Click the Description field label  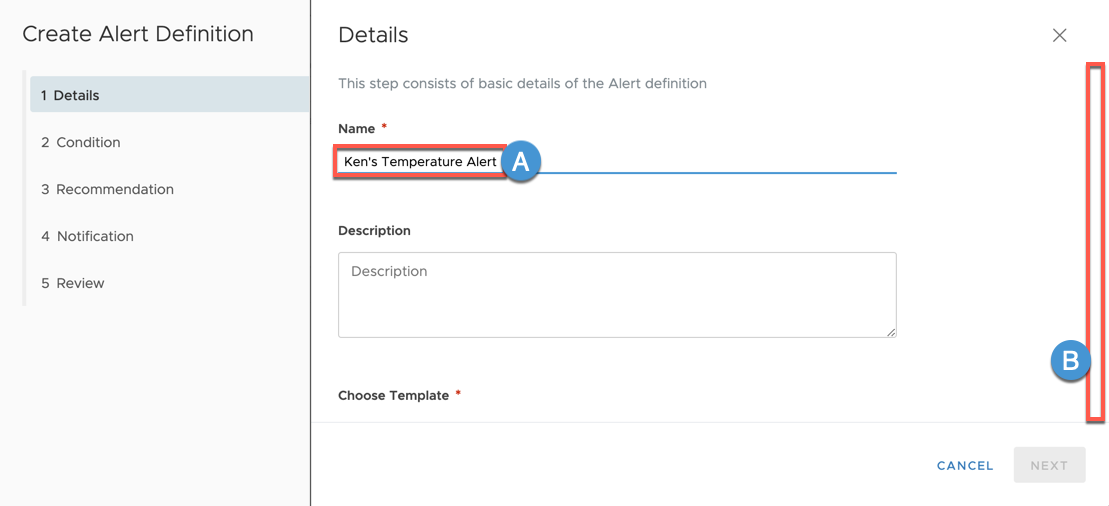pos(374,231)
